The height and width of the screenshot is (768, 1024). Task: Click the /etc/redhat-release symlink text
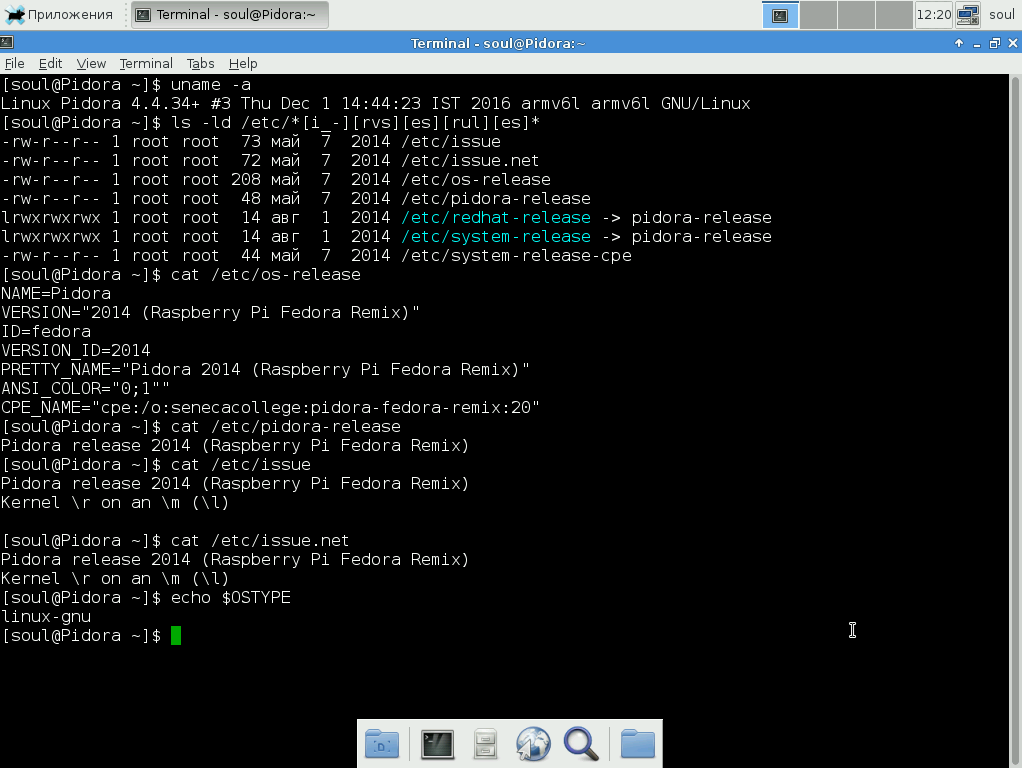coord(496,217)
